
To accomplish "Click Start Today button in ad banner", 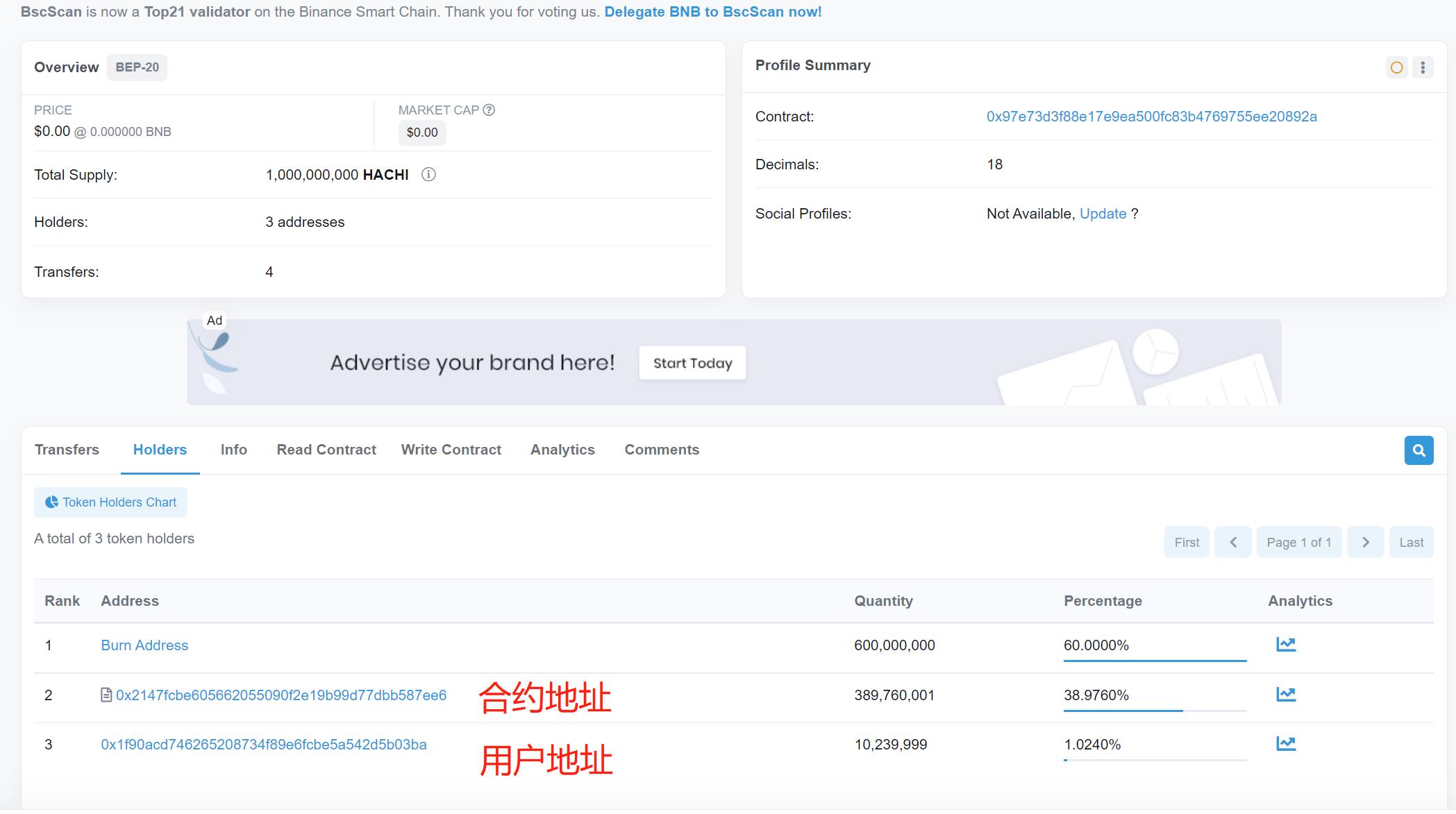I will (692, 363).
